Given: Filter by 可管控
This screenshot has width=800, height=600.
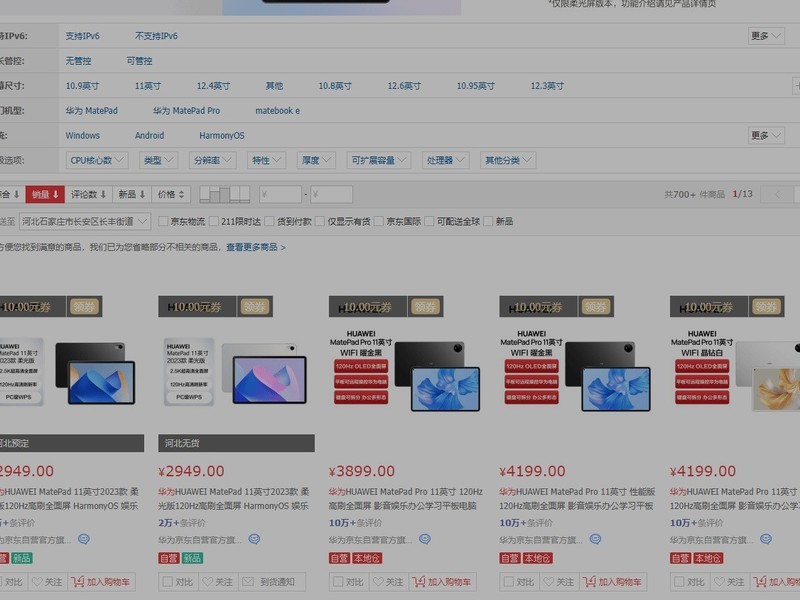Looking at the screenshot, I should [x=139, y=61].
